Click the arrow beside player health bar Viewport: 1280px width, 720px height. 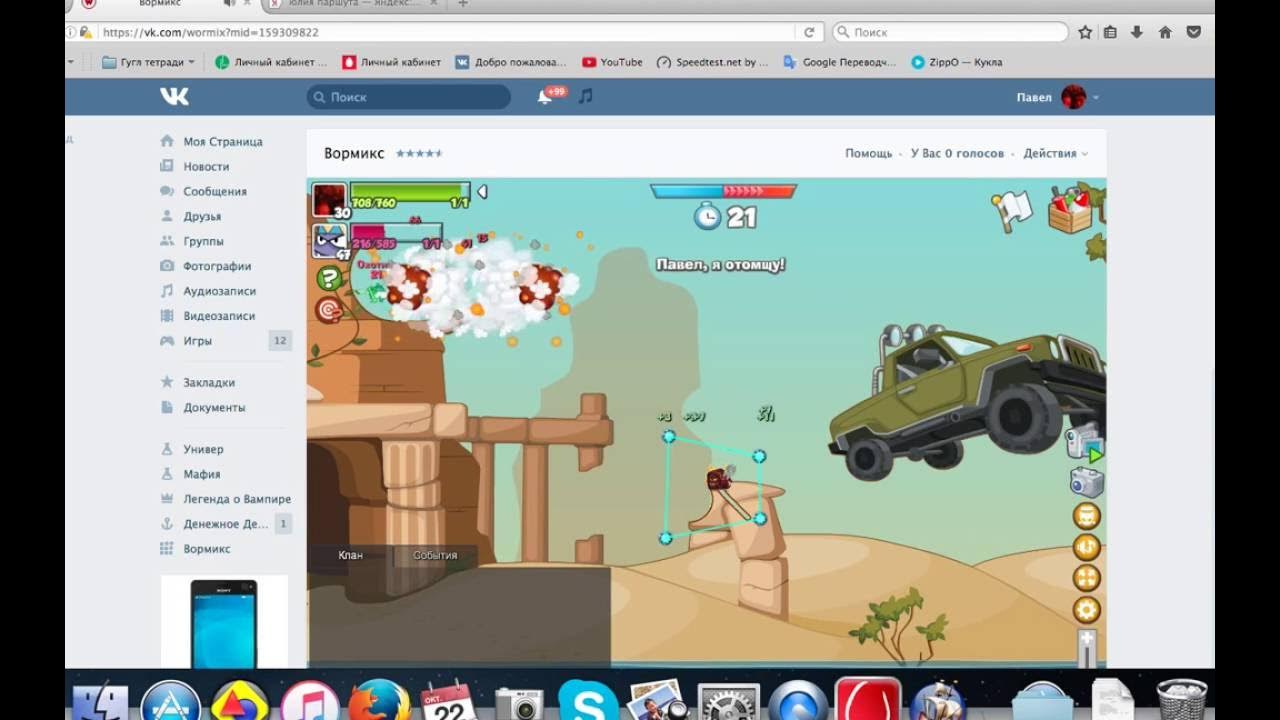coord(482,191)
